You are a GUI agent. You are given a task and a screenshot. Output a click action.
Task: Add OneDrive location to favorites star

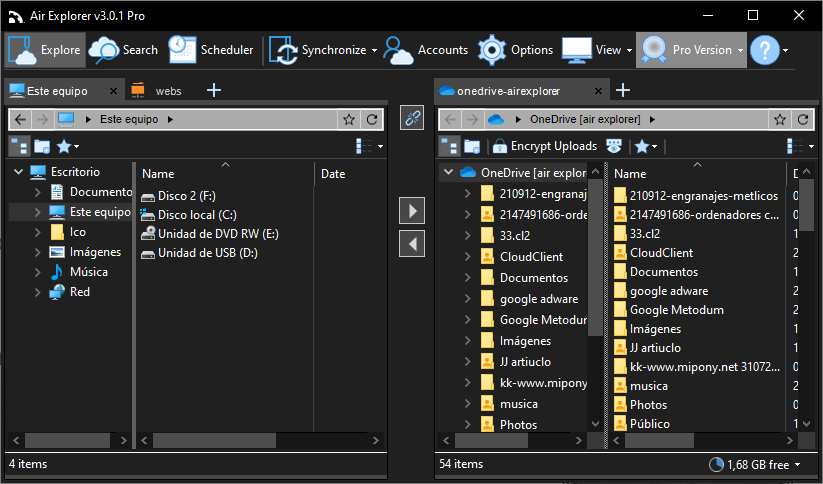(780, 119)
